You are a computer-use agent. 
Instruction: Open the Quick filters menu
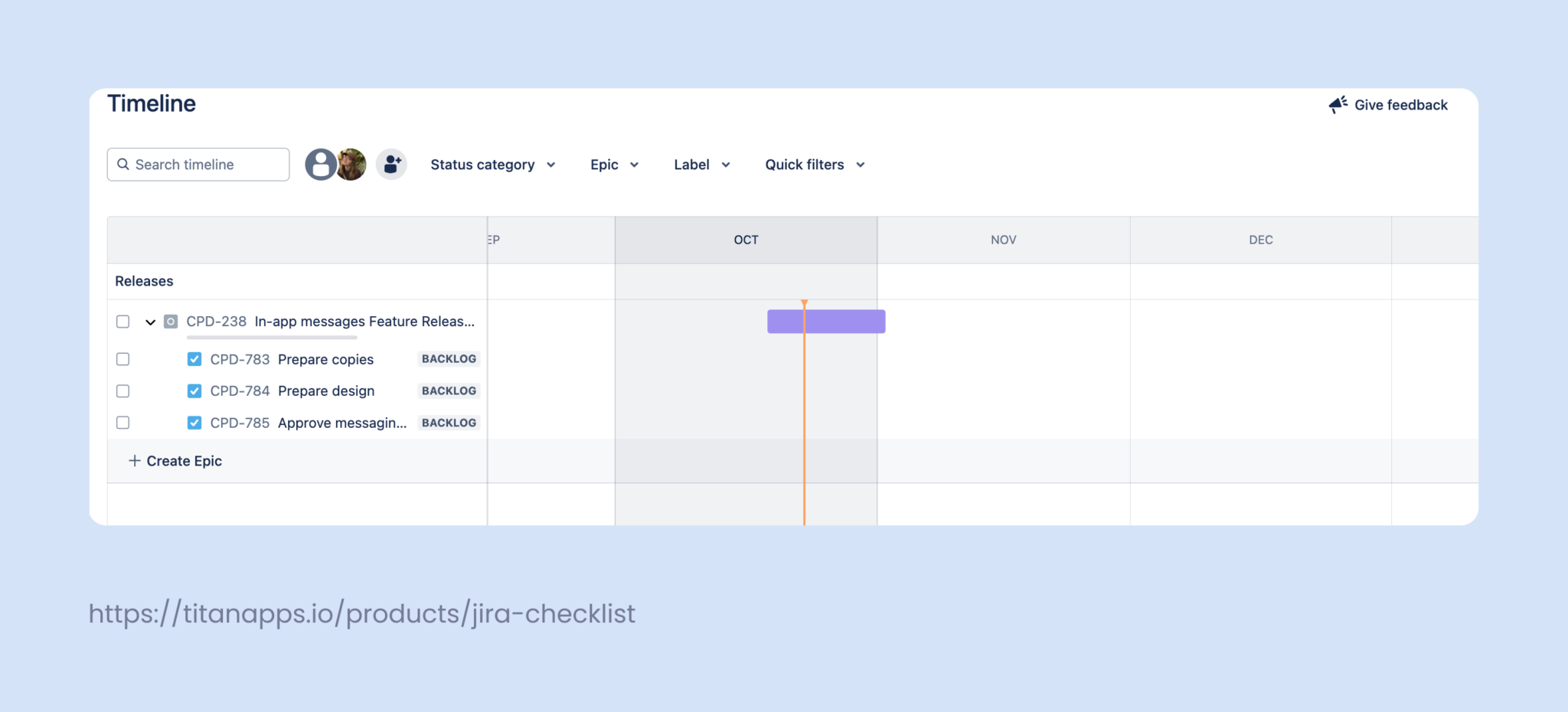[813, 164]
